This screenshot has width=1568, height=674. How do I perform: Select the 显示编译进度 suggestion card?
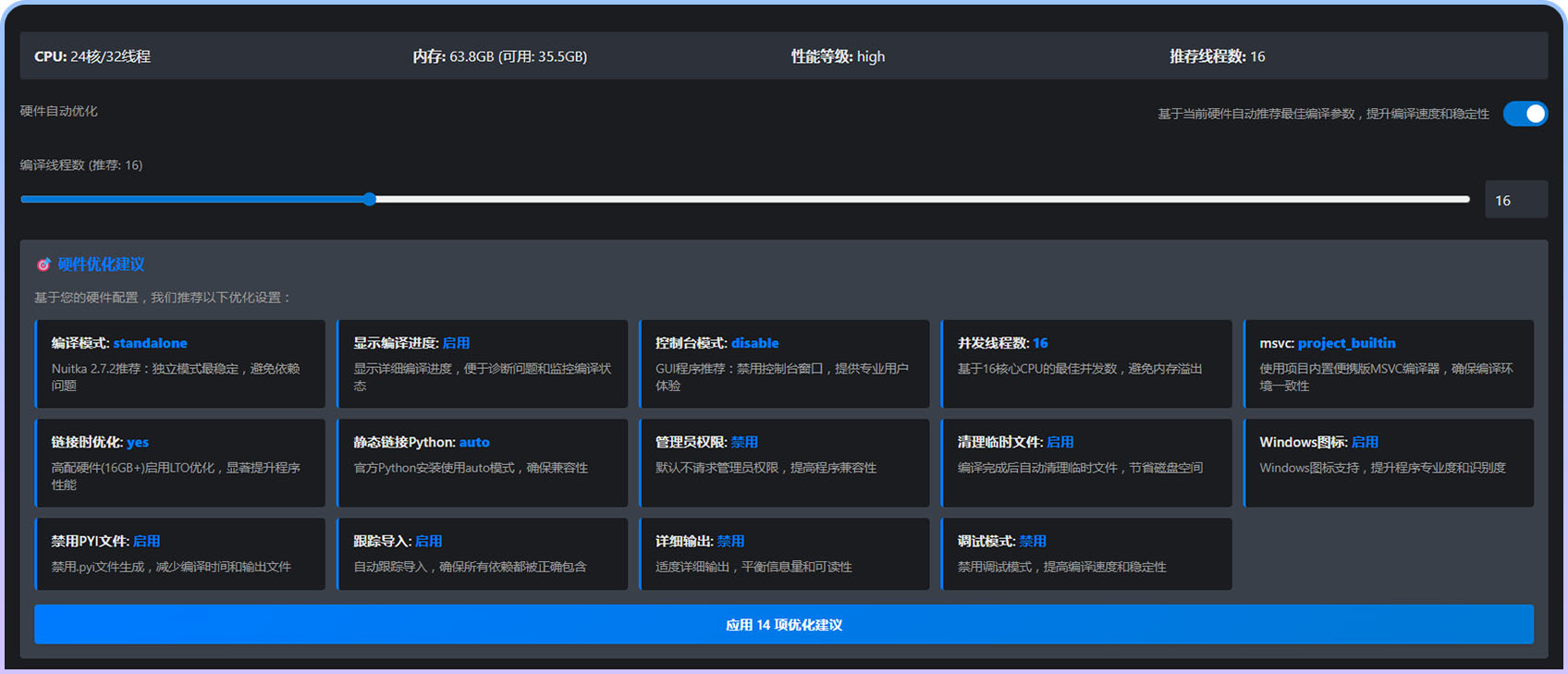[x=482, y=364]
